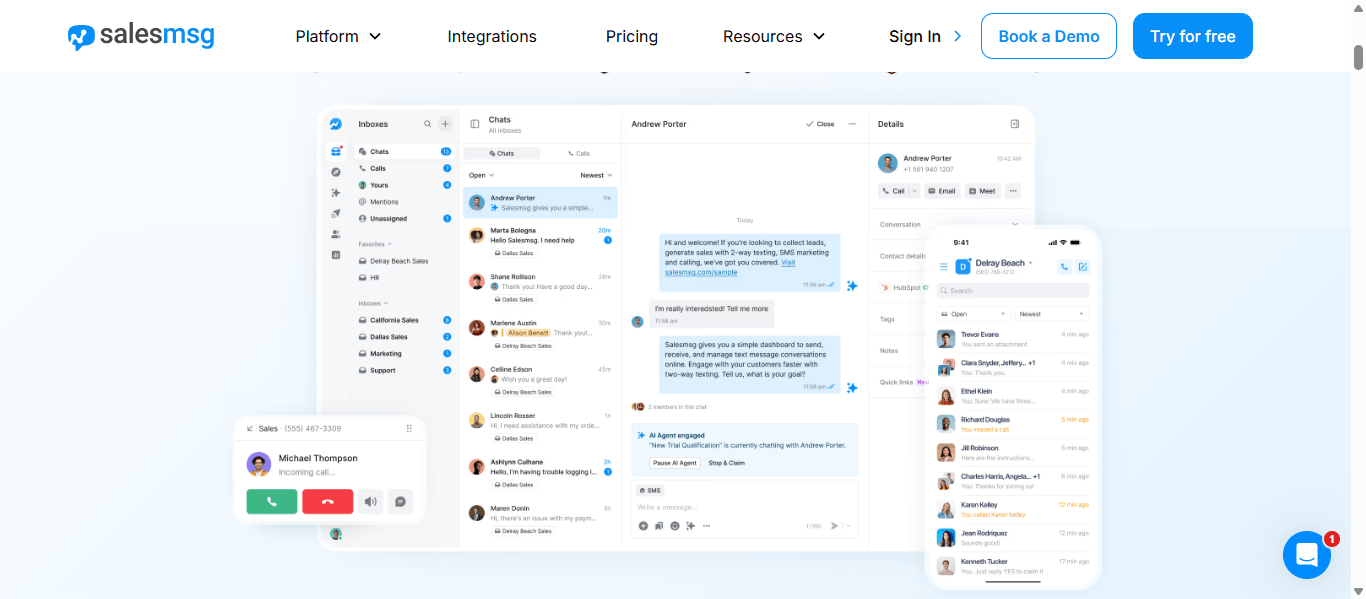
Task: Open the live chat widget bubble
Action: (x=1307, y=555)
